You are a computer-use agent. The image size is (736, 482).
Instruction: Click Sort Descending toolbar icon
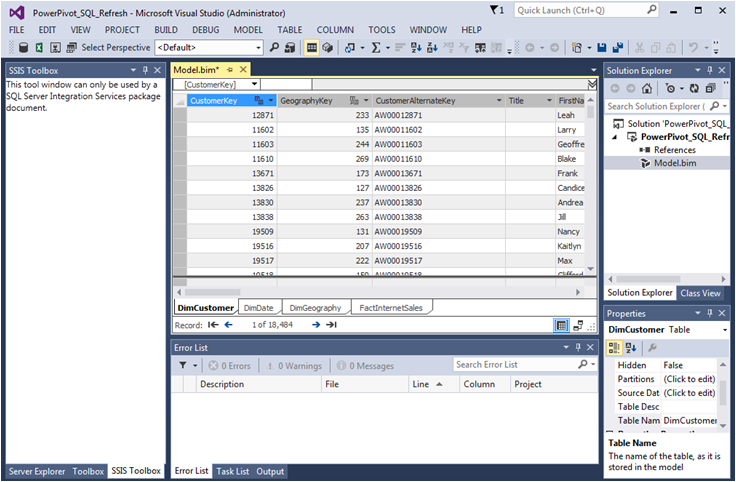[432, 47]
